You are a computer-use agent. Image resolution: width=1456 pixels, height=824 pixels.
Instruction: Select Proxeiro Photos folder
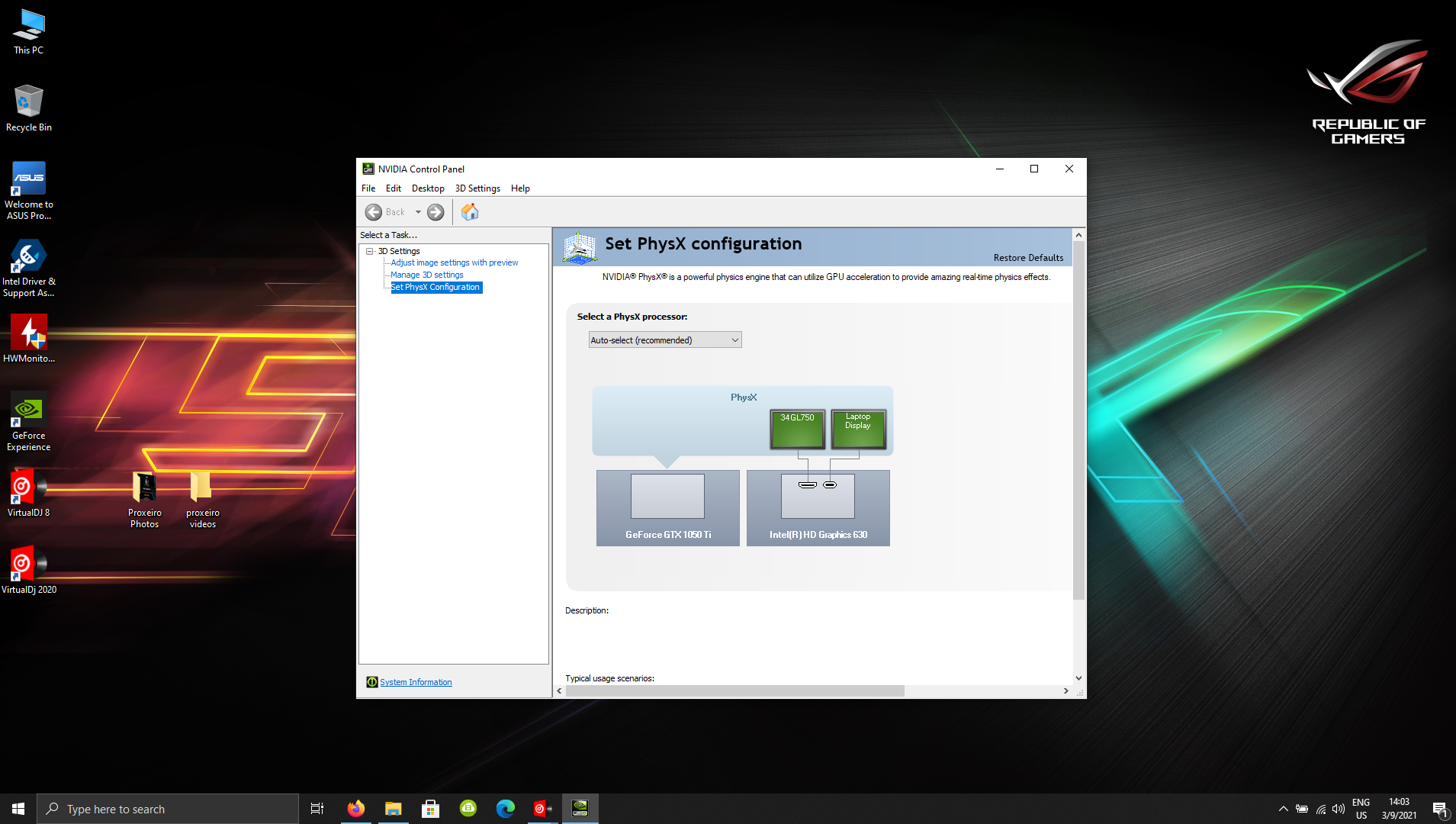coord(145,500)
